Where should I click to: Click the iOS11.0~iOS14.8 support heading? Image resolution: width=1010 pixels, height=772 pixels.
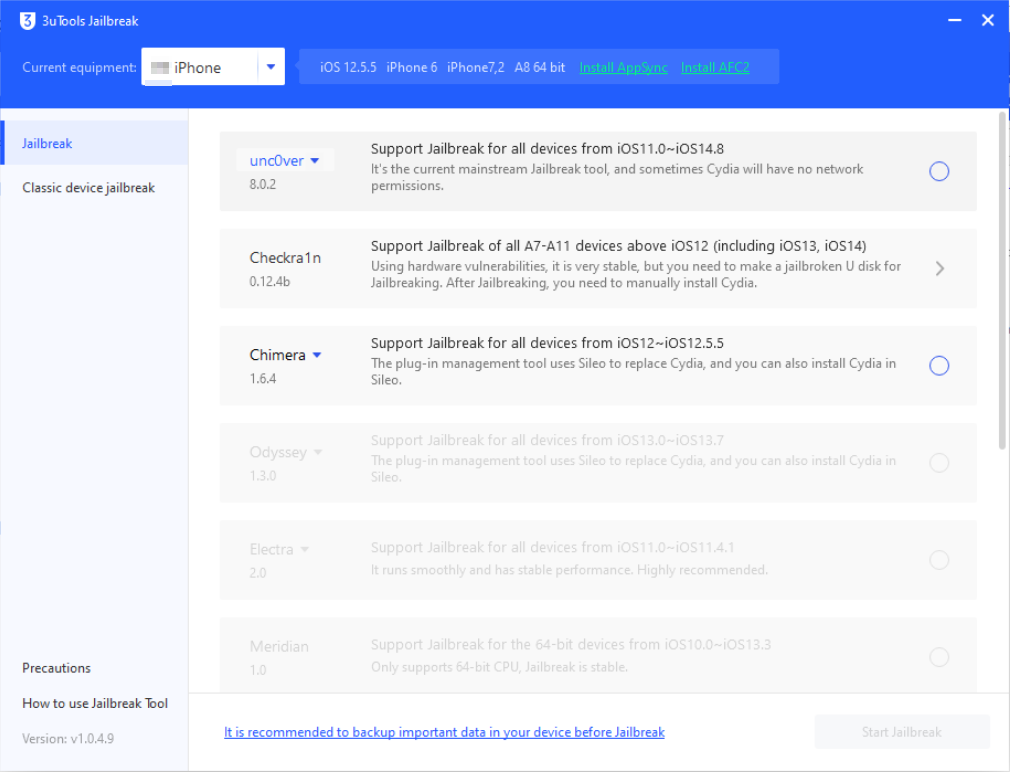click(548, 149)
